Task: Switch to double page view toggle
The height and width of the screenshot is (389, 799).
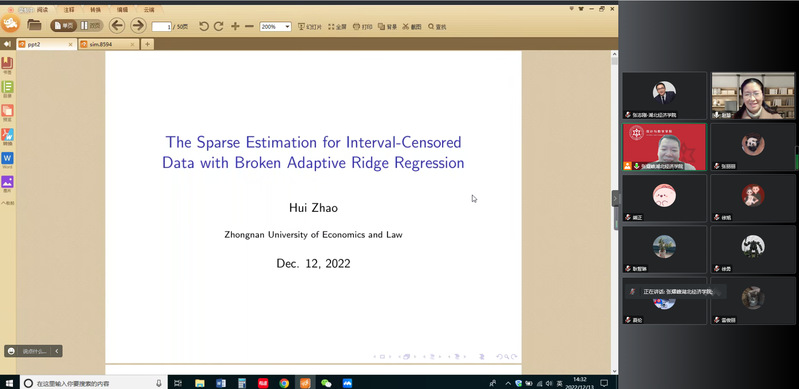Action: point(91,25)
